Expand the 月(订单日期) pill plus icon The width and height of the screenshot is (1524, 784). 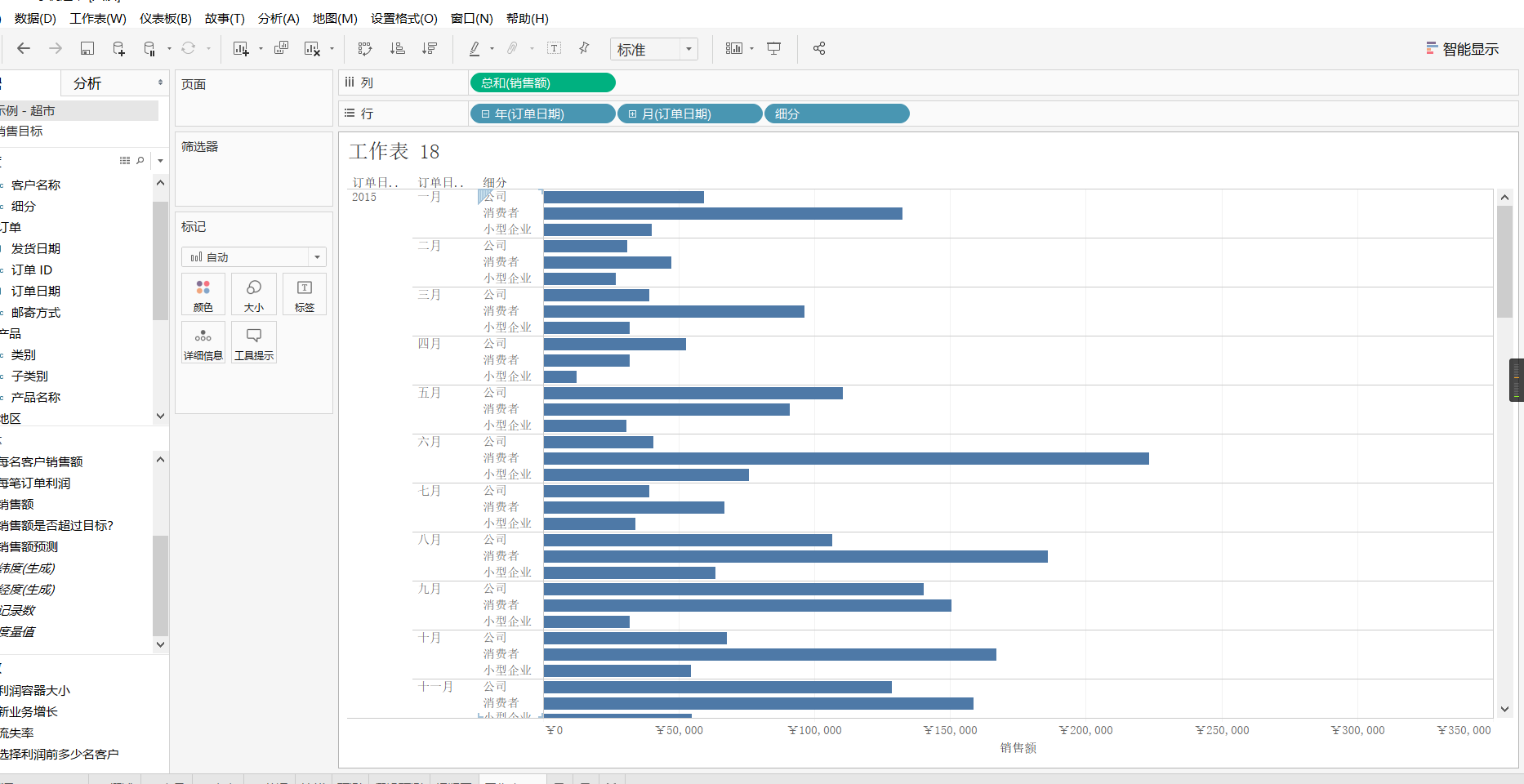[x=632, y=114]
